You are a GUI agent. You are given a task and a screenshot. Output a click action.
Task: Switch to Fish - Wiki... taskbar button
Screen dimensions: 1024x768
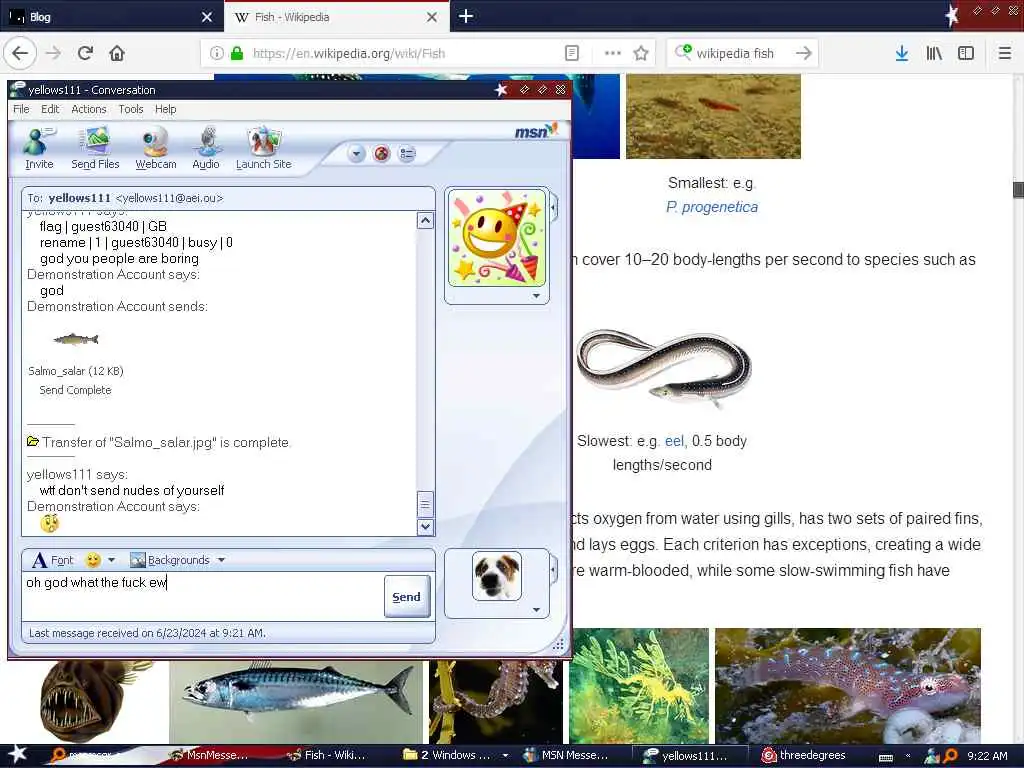(327, 755)
